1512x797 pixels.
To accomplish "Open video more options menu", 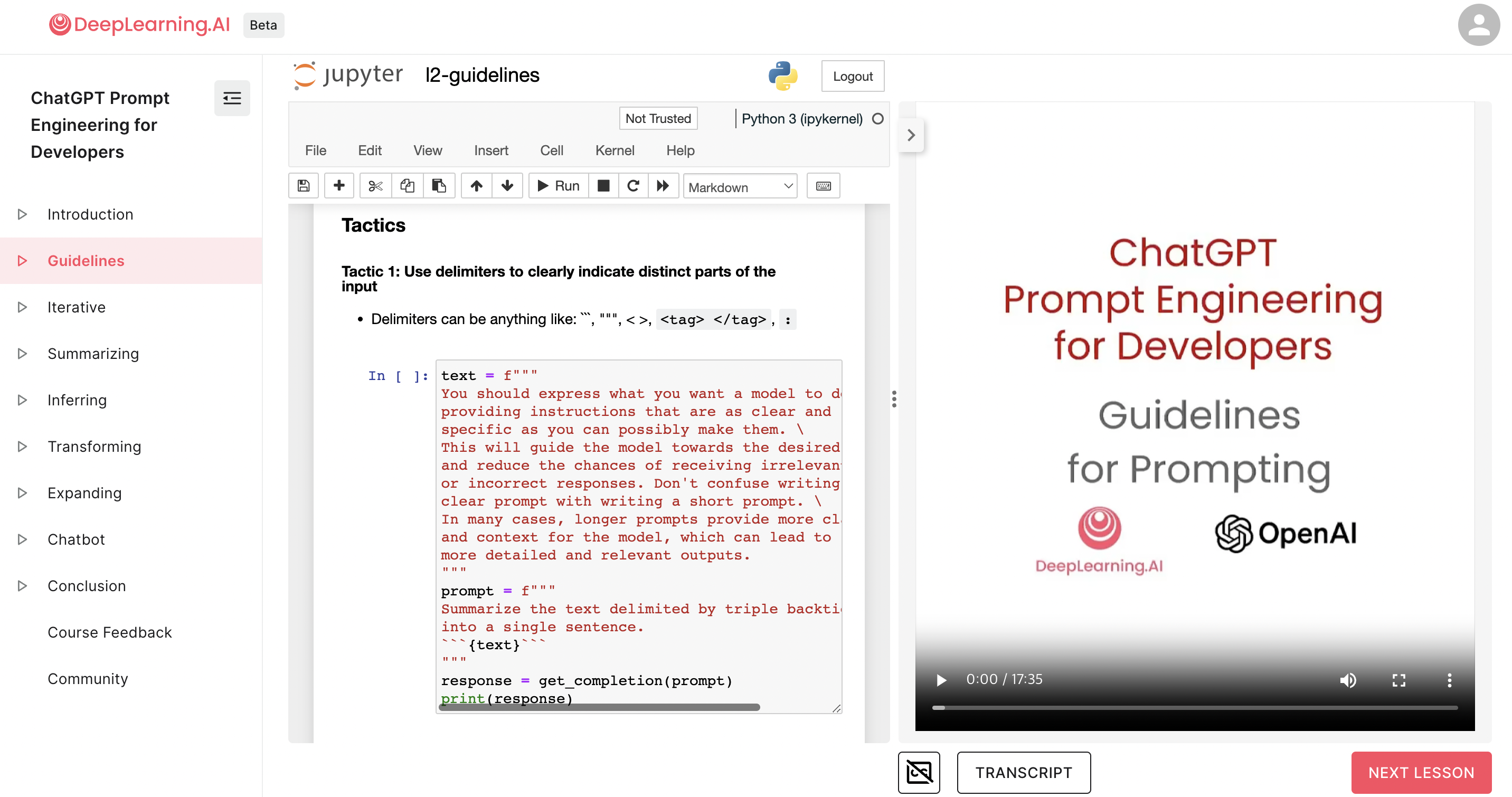I will coord(1449,680).
